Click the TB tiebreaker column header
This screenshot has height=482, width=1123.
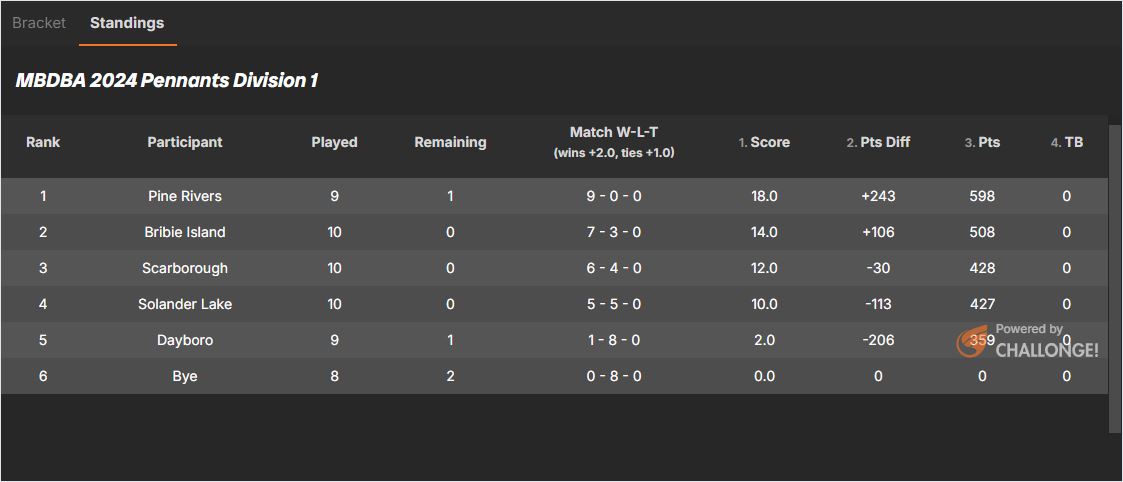(1068, 142)
